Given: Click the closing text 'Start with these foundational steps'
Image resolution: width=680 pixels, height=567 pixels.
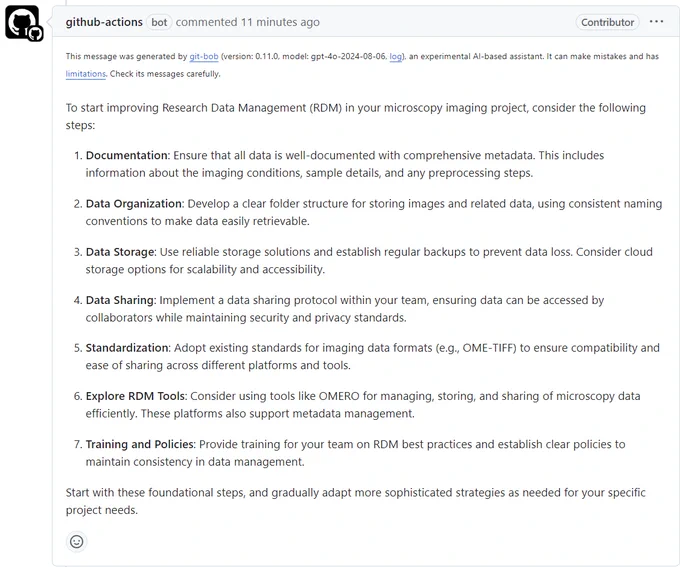Looking at the screenshot, I should [x=155, y=493].
